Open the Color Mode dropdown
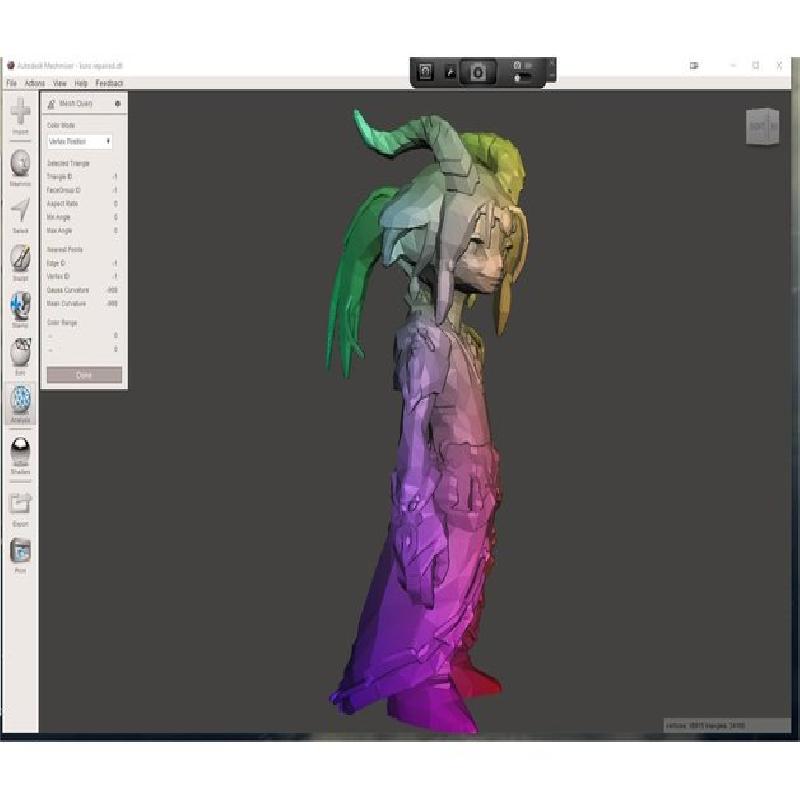 tap(80, 141)
